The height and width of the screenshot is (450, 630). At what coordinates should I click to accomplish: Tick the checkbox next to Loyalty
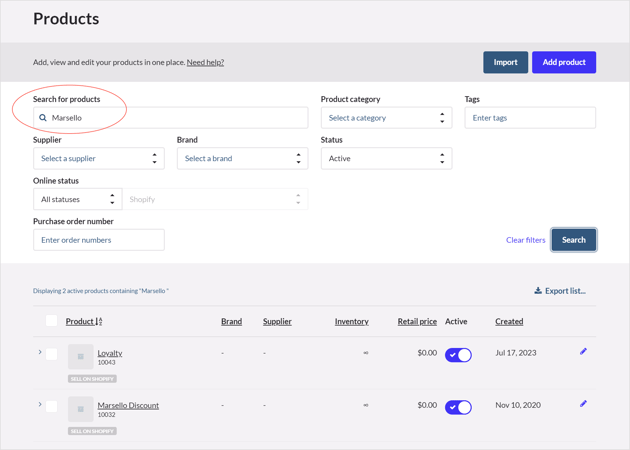[x=51, y=354]
